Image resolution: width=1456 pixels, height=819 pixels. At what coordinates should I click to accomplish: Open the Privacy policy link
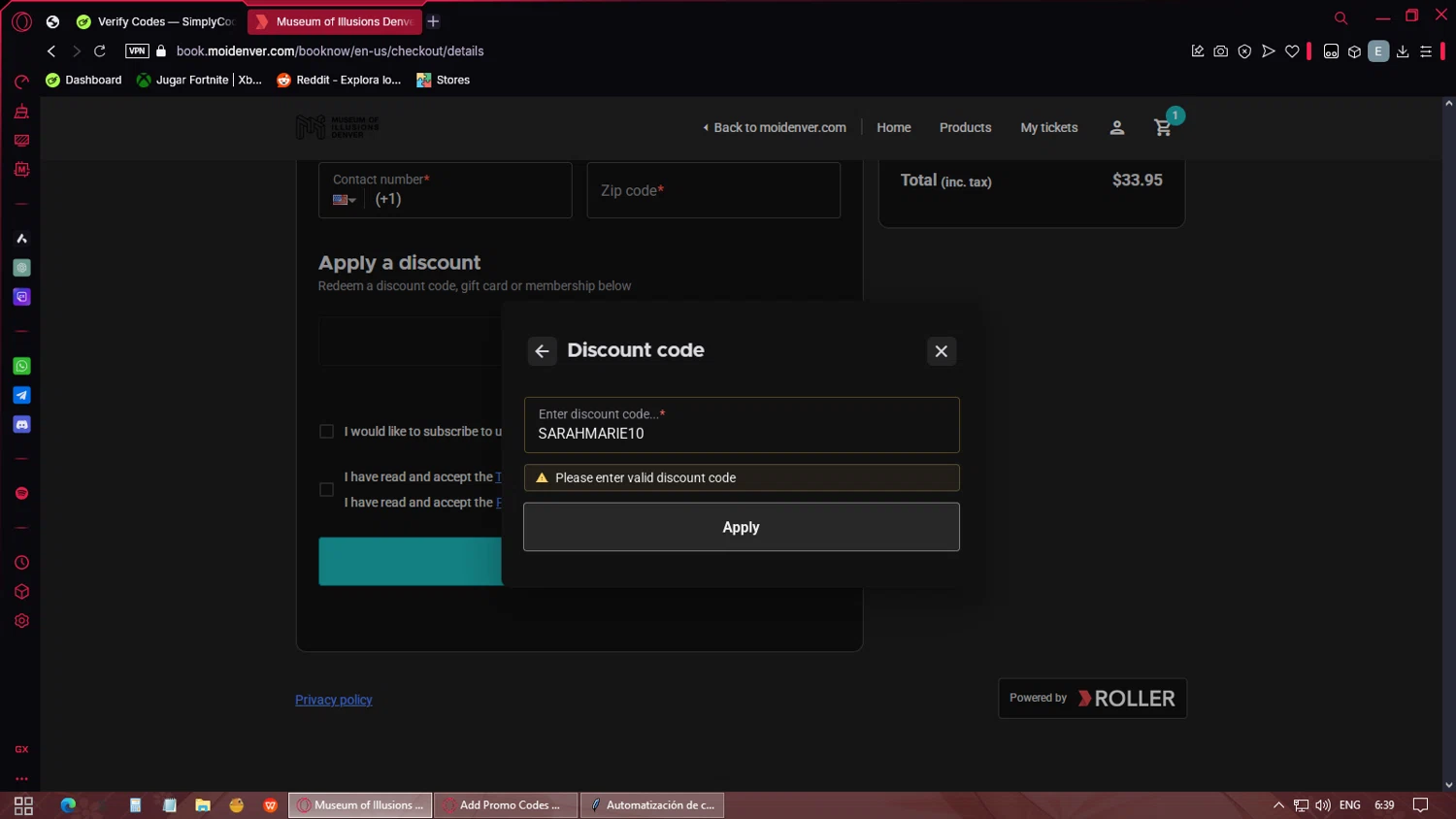click(x=334, y=700)
